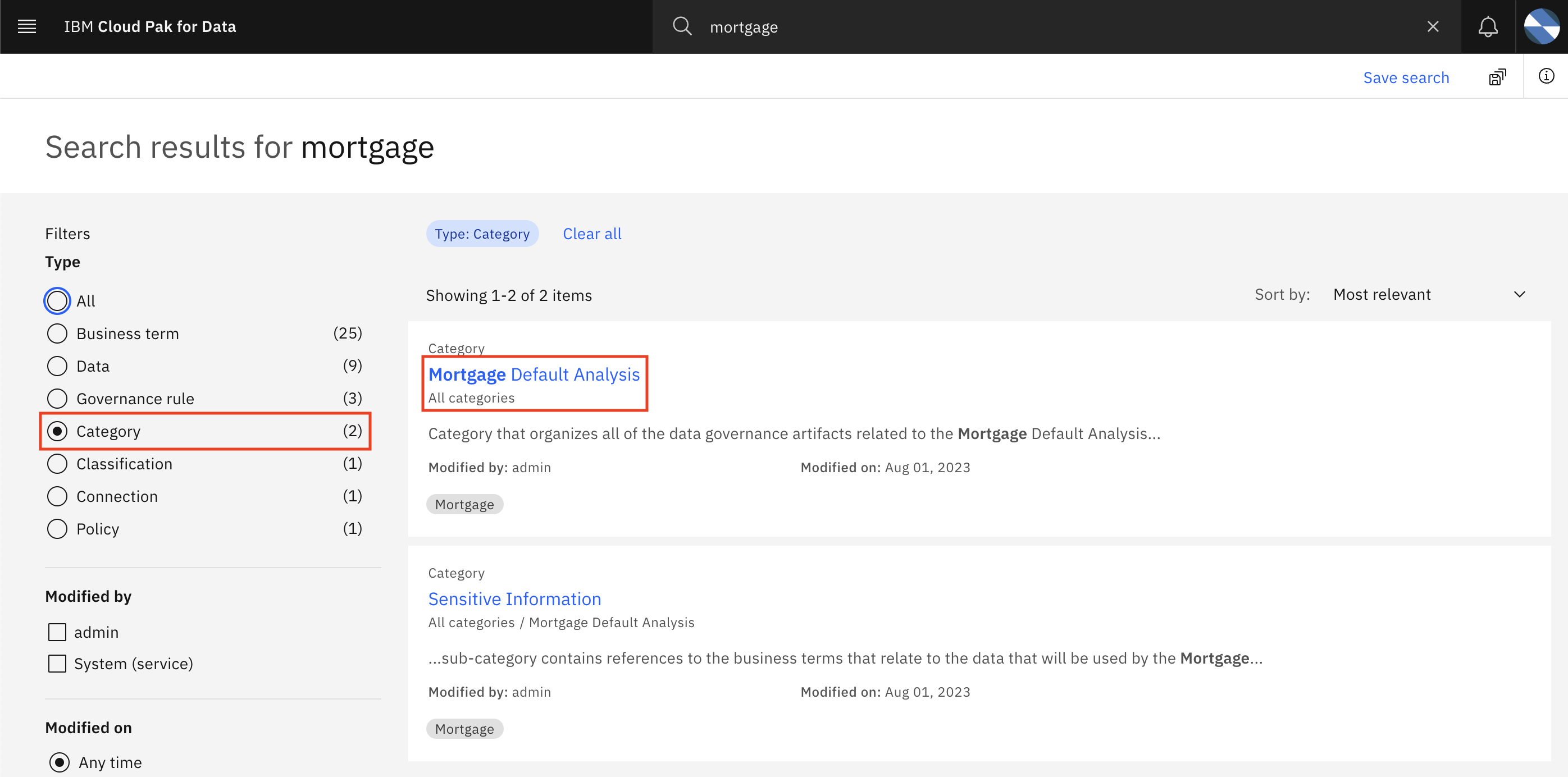Click the saved searches icon

click(x=1497, y=77)
